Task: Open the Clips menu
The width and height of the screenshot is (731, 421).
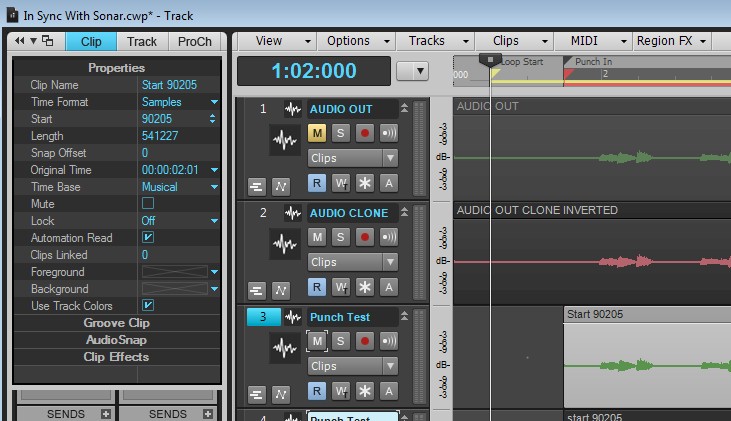Action: (x=515, y=41)
